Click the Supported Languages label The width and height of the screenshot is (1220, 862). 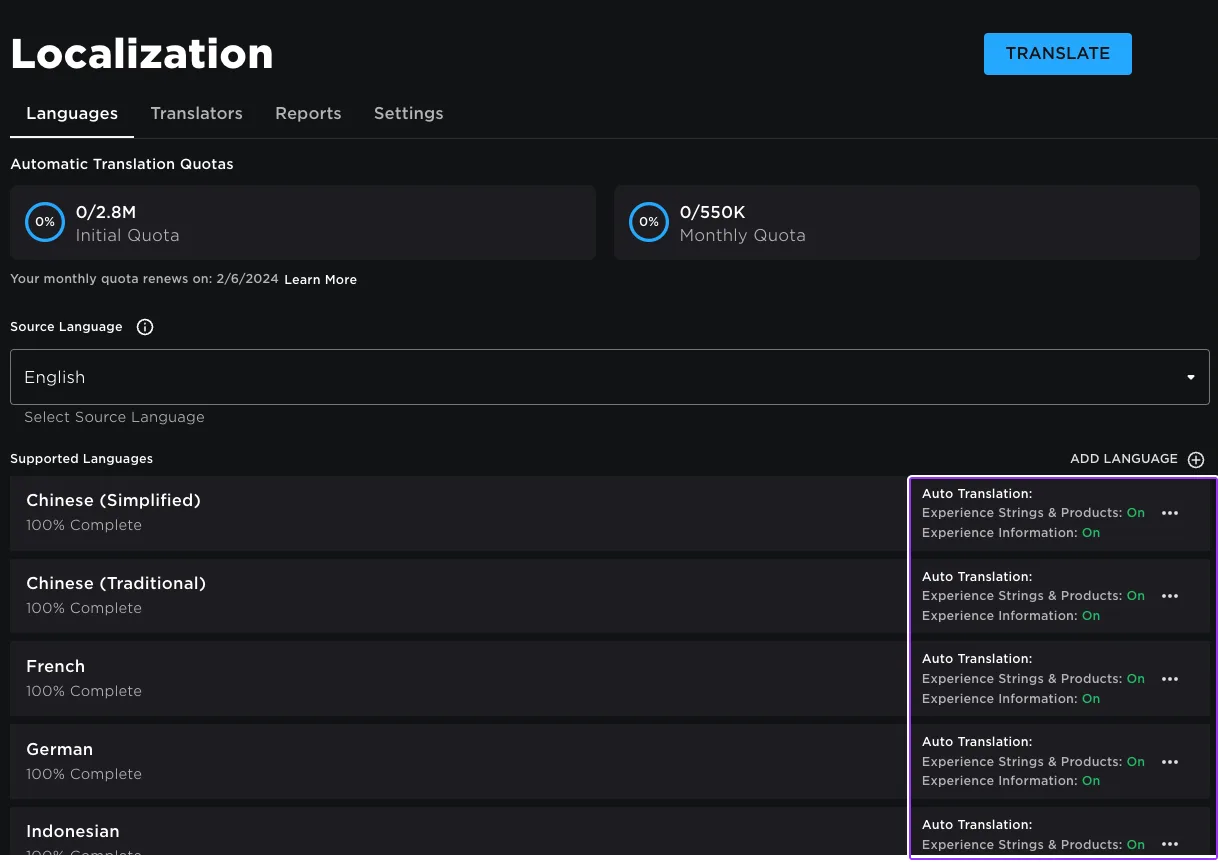pos(82,459)
